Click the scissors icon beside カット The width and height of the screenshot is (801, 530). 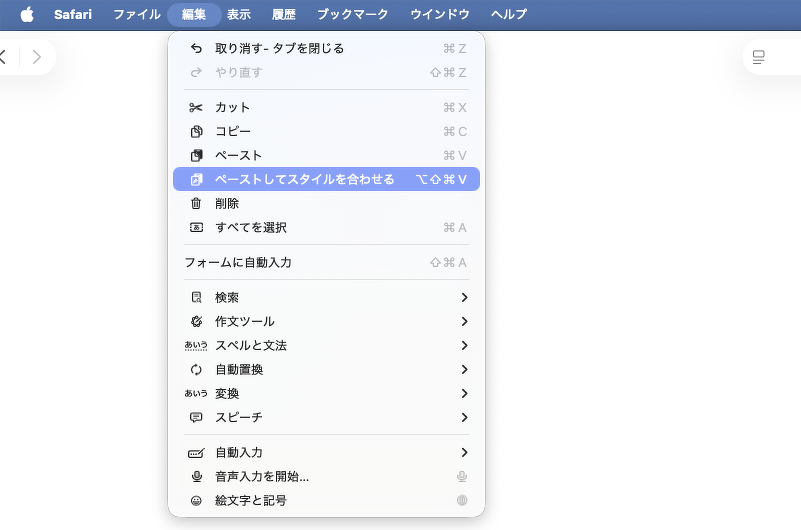click(196, 107)
